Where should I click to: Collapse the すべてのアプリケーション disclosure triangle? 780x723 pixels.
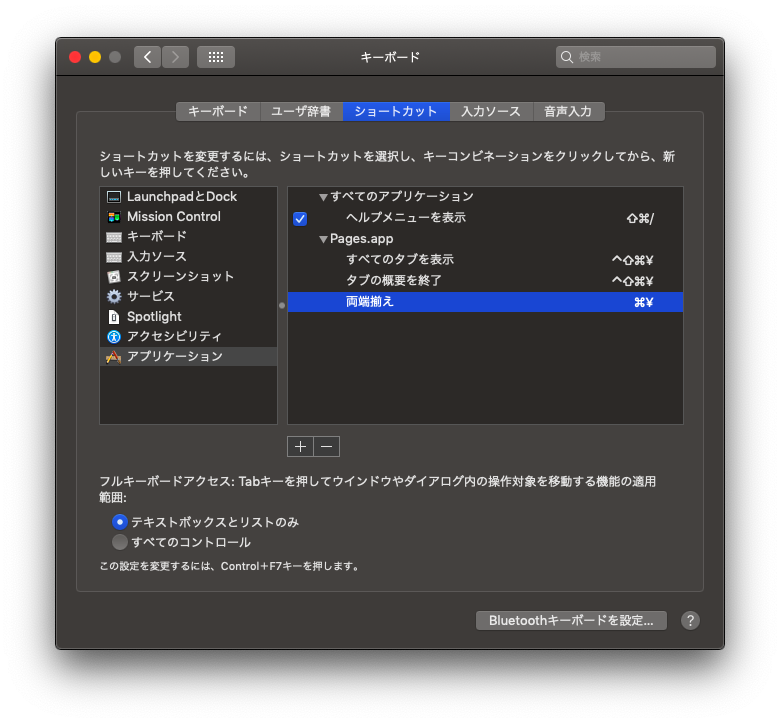click(323, 198)
